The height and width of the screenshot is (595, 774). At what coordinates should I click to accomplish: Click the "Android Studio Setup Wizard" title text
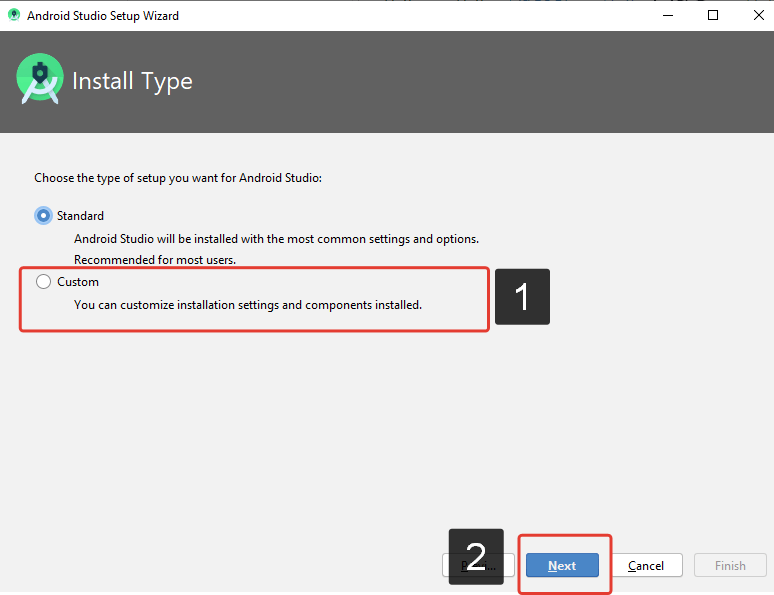[x=103, y=16]
